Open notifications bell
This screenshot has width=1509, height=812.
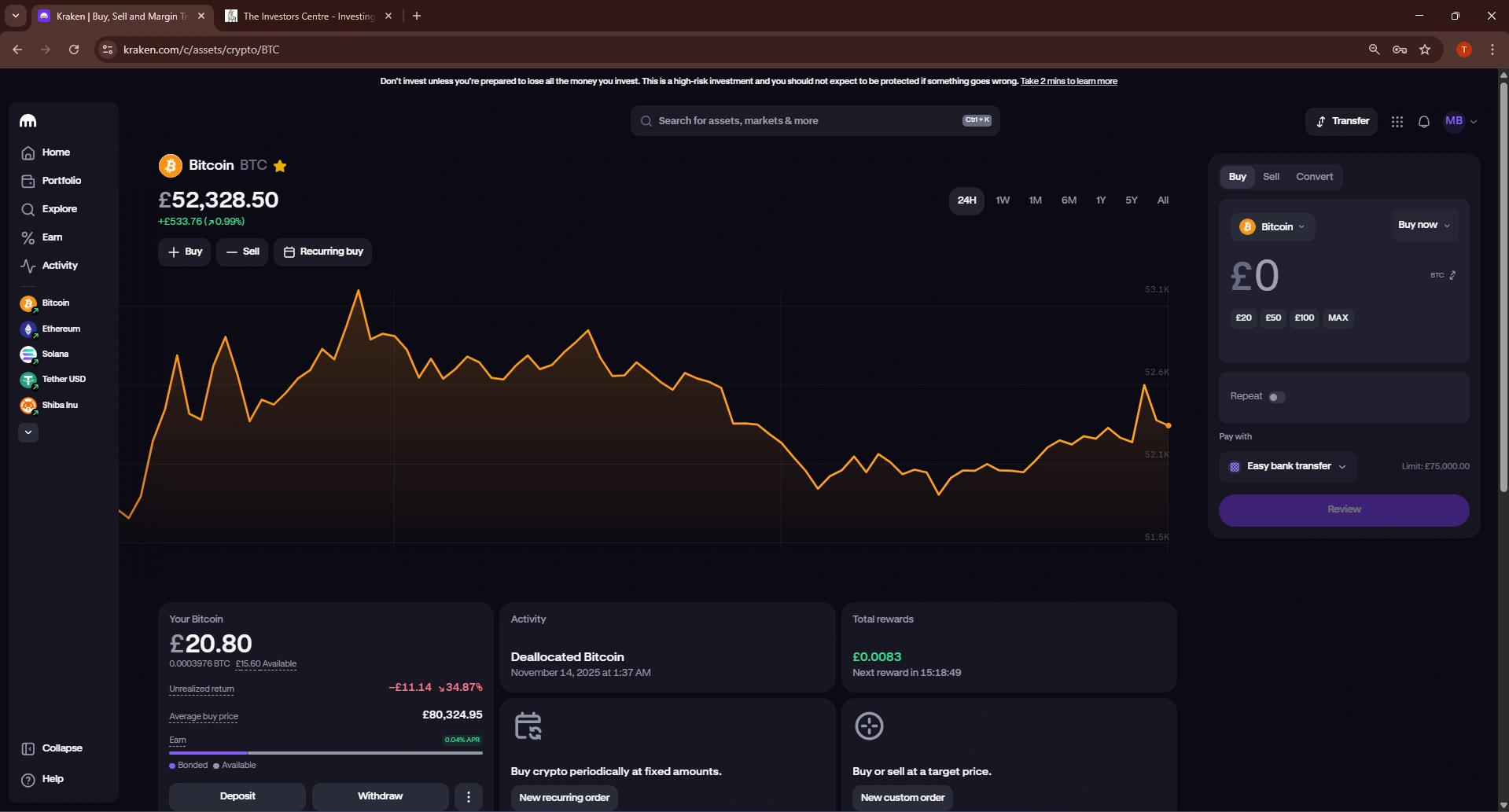click(x=1424, y=122)
